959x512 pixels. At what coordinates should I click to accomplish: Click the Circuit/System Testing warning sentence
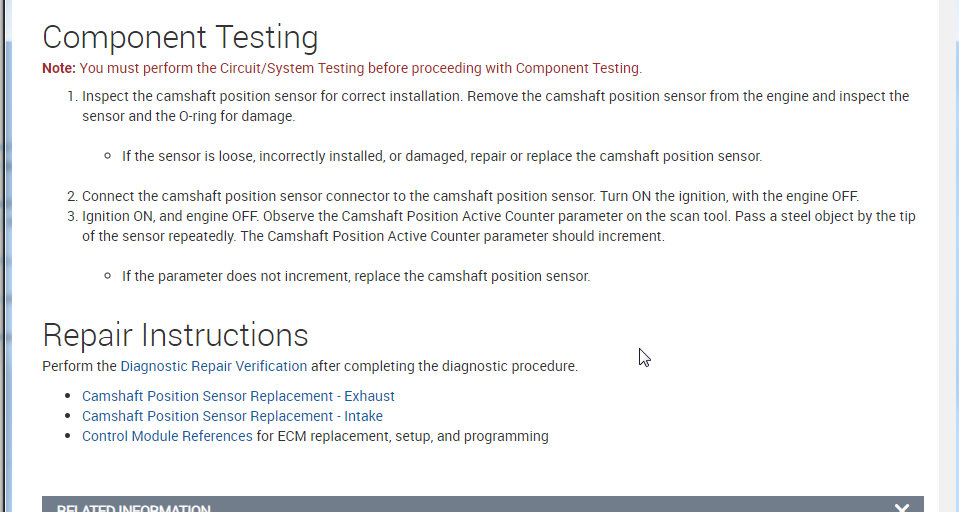coord(360,68)
